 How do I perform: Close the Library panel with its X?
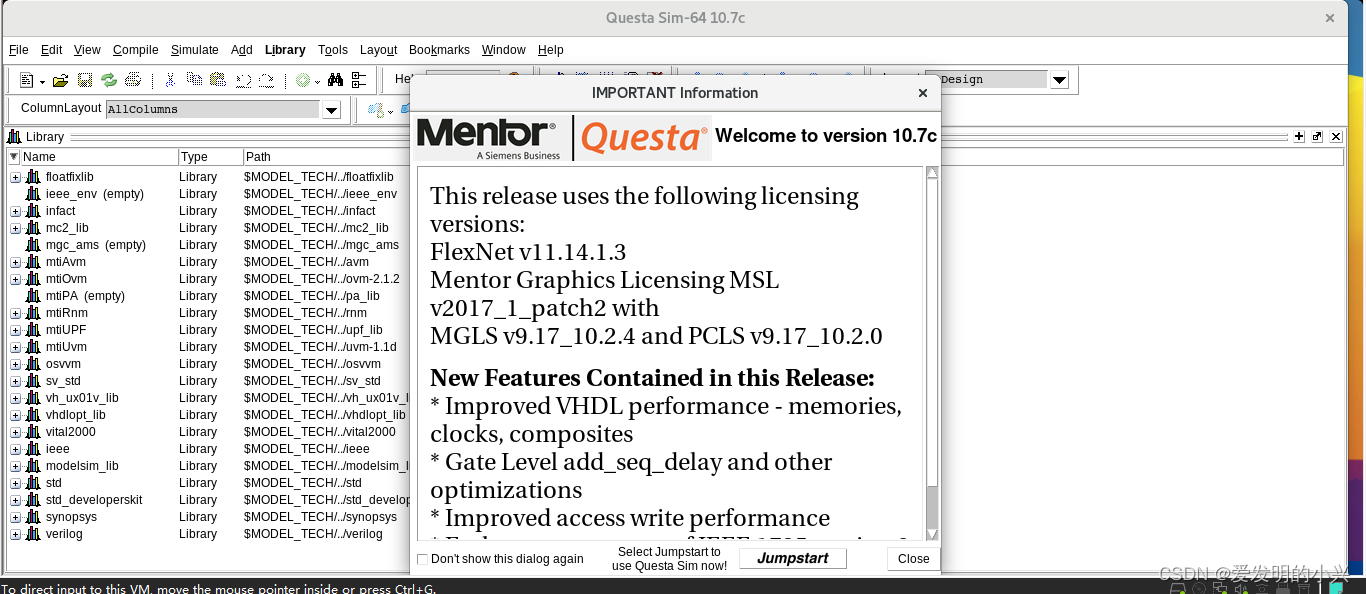coord(1336,136)
